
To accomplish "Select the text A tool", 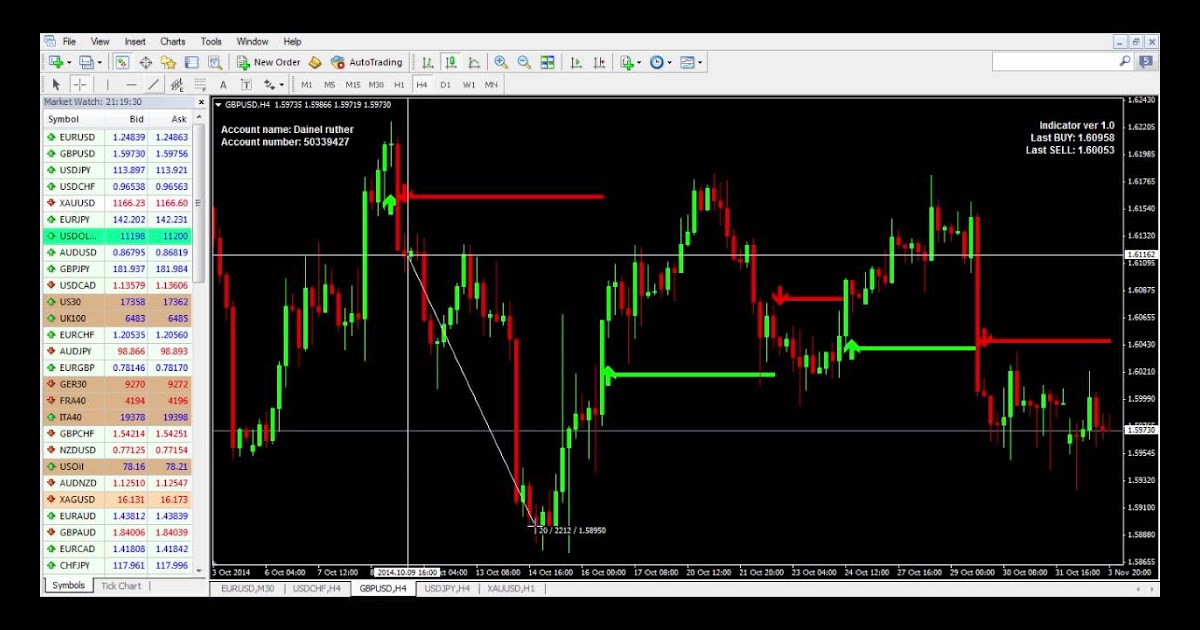I will tap(222, 85).
